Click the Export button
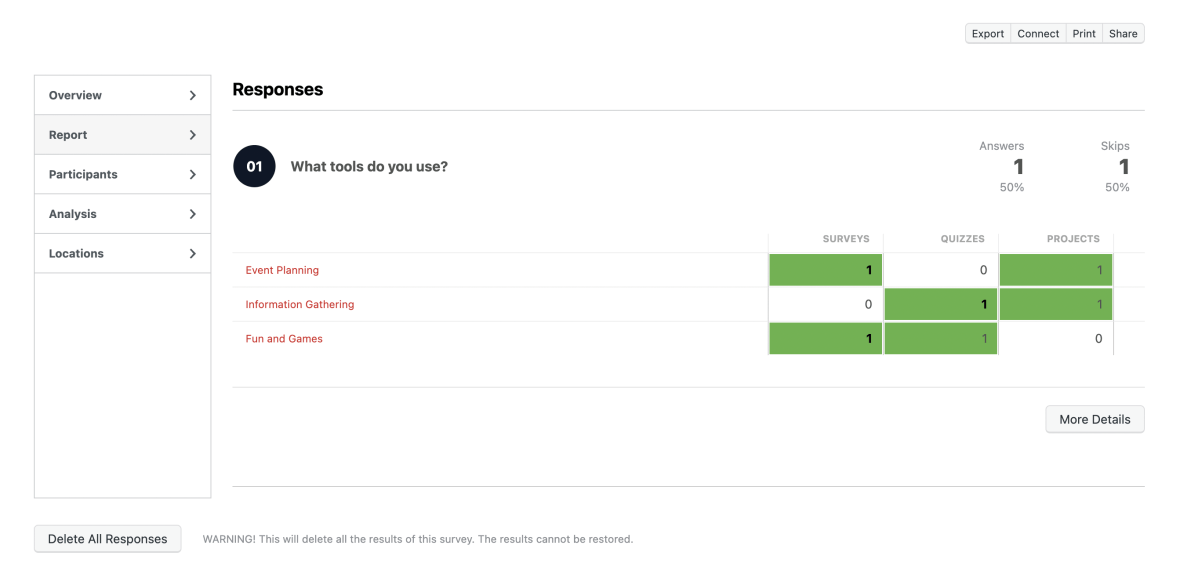Viewport: 1198px width, 574px height. click(988, 34)
